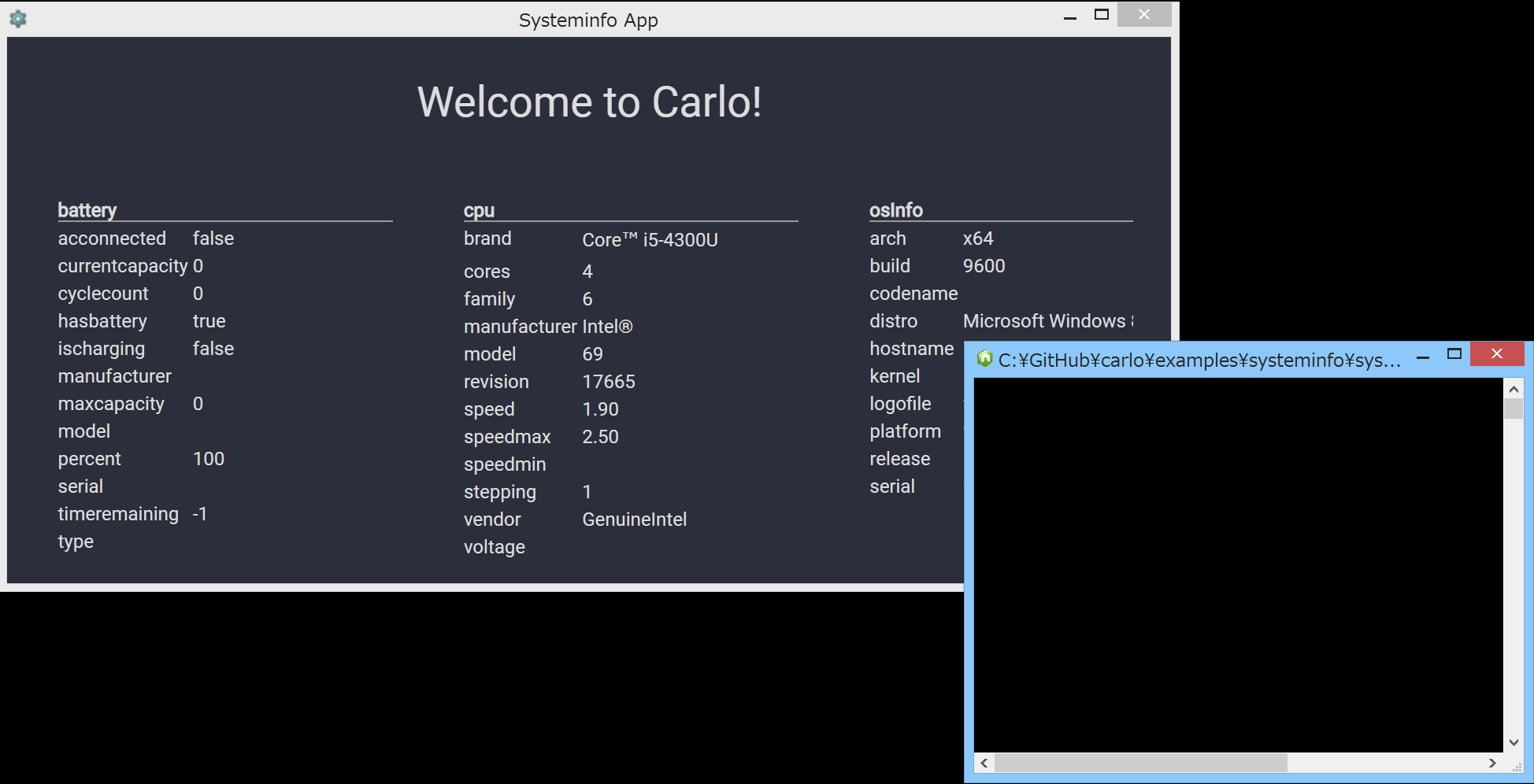Click the 'vendor' label
The width and height of the screenshot is (1534, 784).
click(492, 520)
